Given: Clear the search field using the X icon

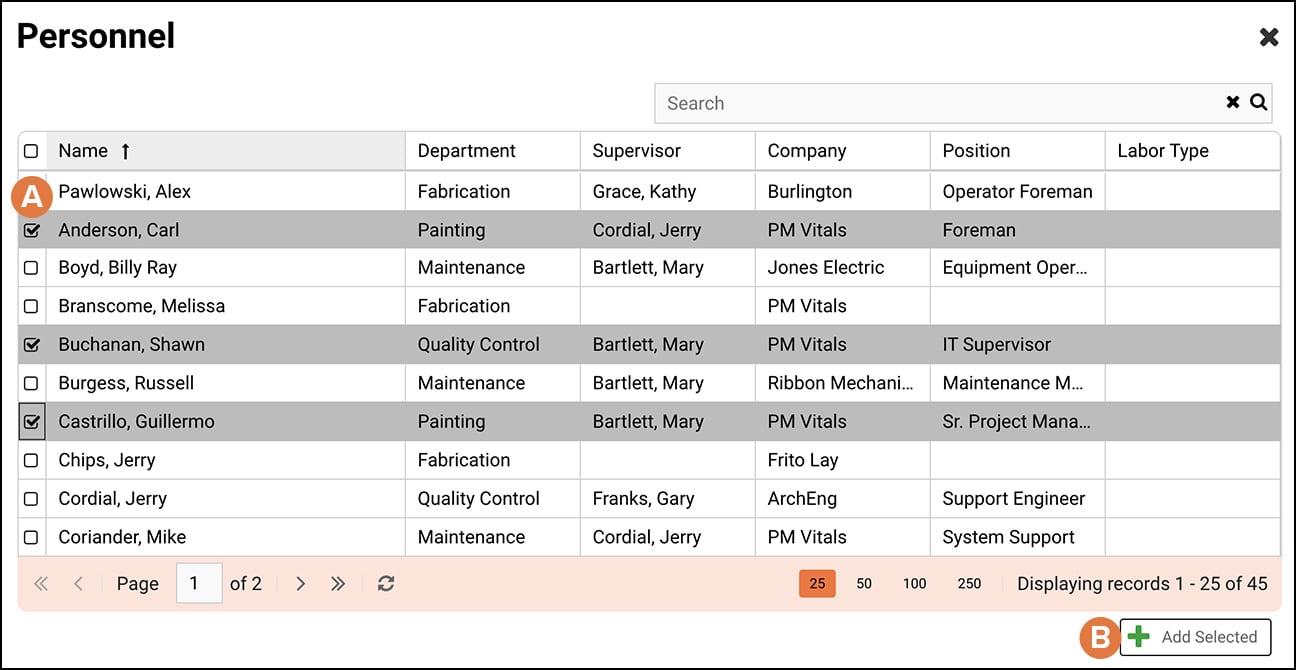Looking at the screenshot, I should 1231,102.
